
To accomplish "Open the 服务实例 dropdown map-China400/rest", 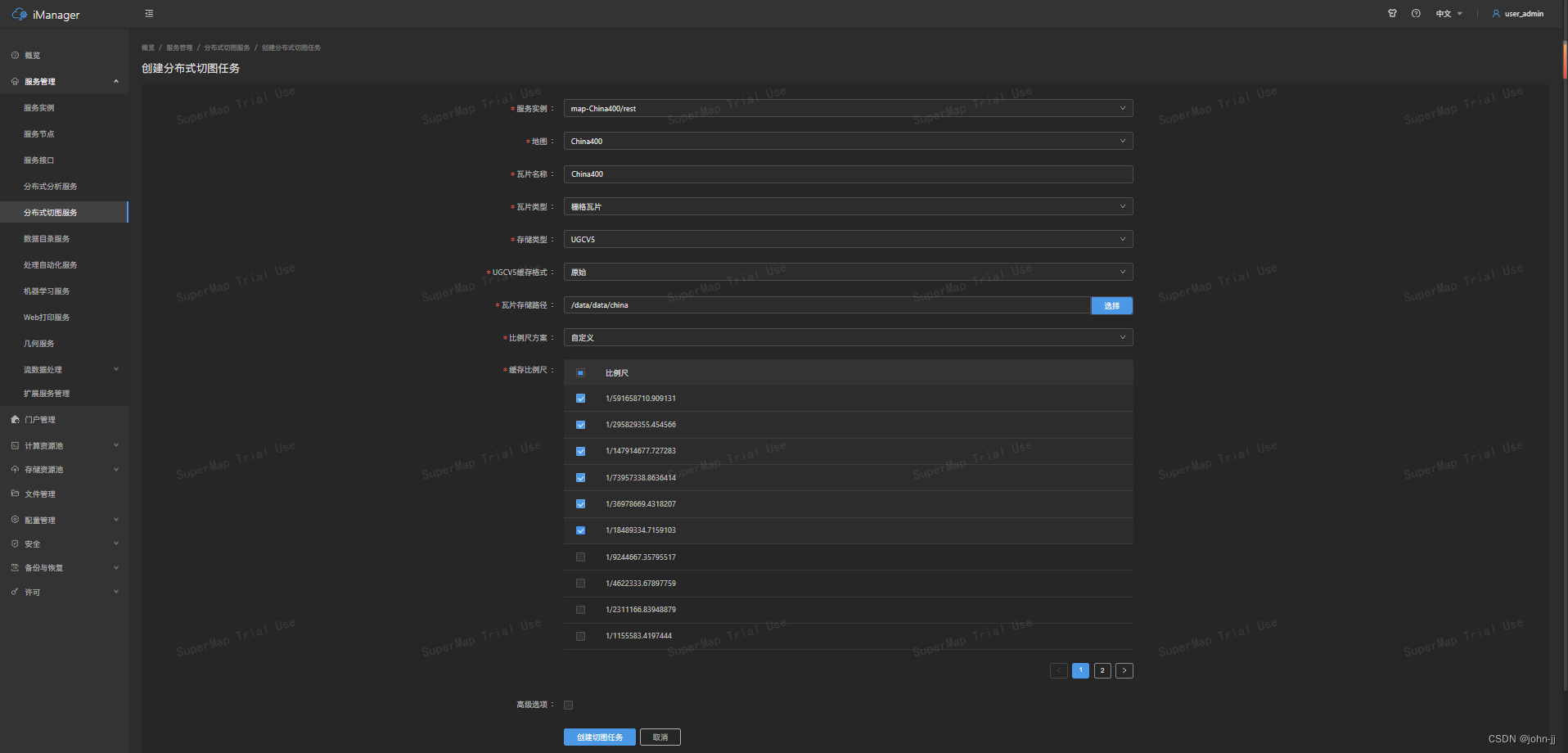I will [x=848, y=108].
